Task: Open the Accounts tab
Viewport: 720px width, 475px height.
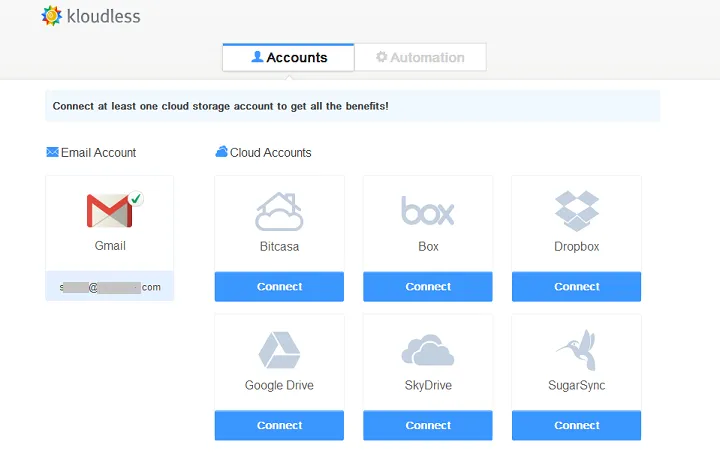Action: coord(288,57)
